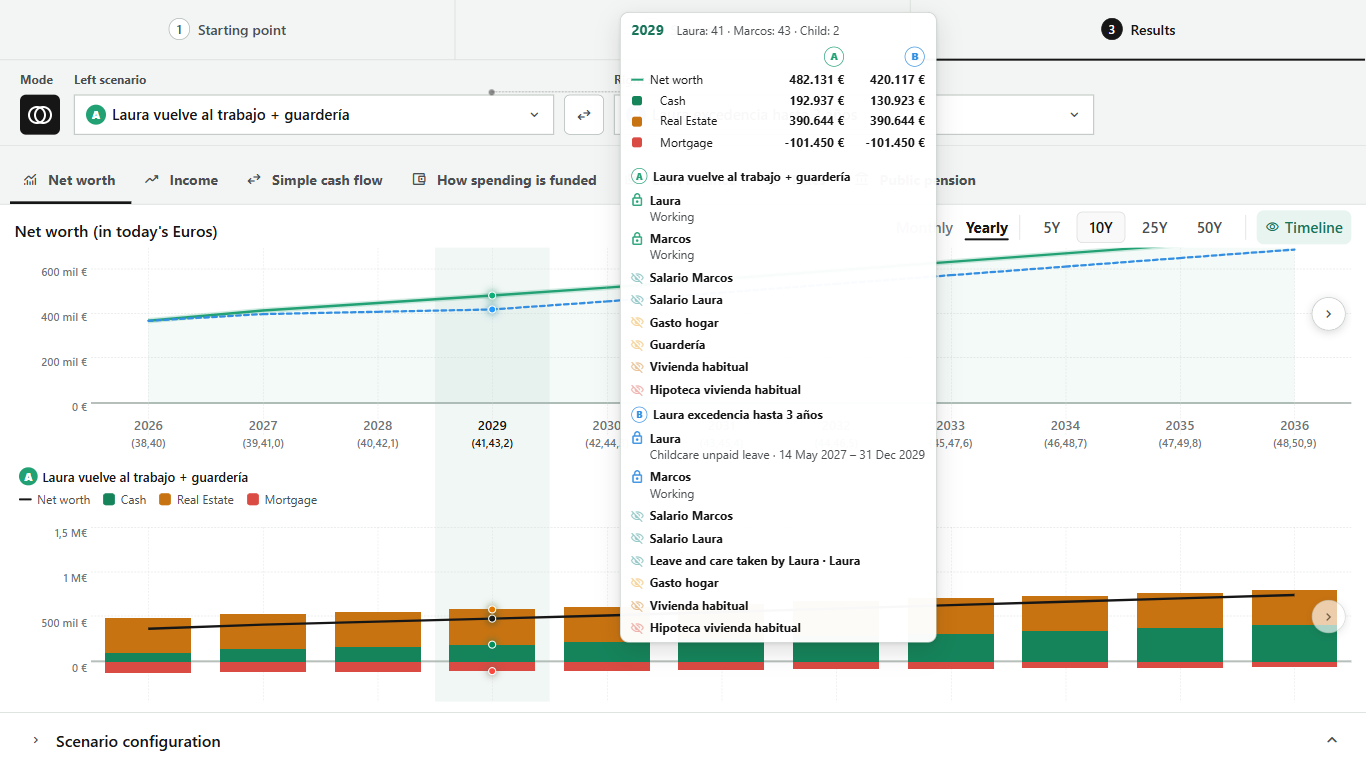Click the 2034 year label on the chart axis
1366x768 pixels.
[1065, 426]
